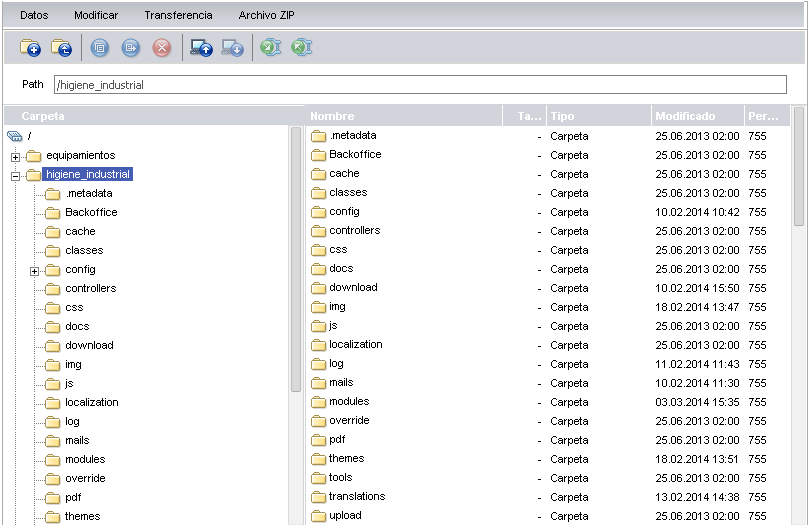Click folder icon of cache in tree
This screenshot has height=525, width=811.
coord(52,232)
